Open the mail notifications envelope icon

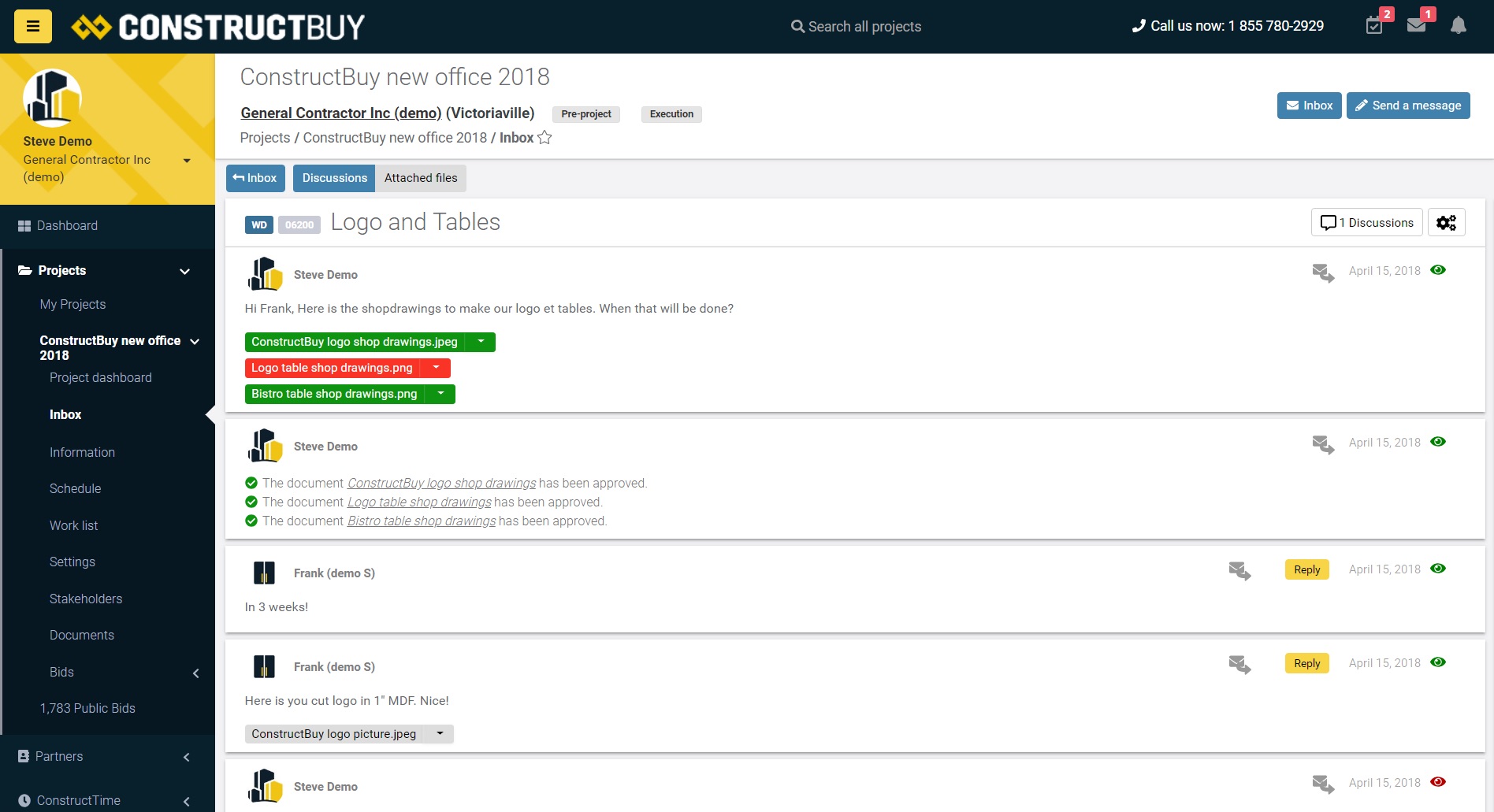pos(1416,25)
